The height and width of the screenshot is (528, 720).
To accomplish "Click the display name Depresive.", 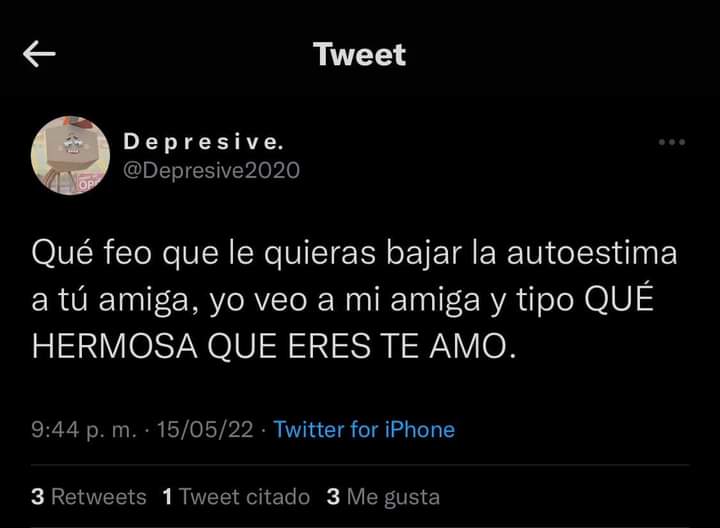I will point(203,141).
